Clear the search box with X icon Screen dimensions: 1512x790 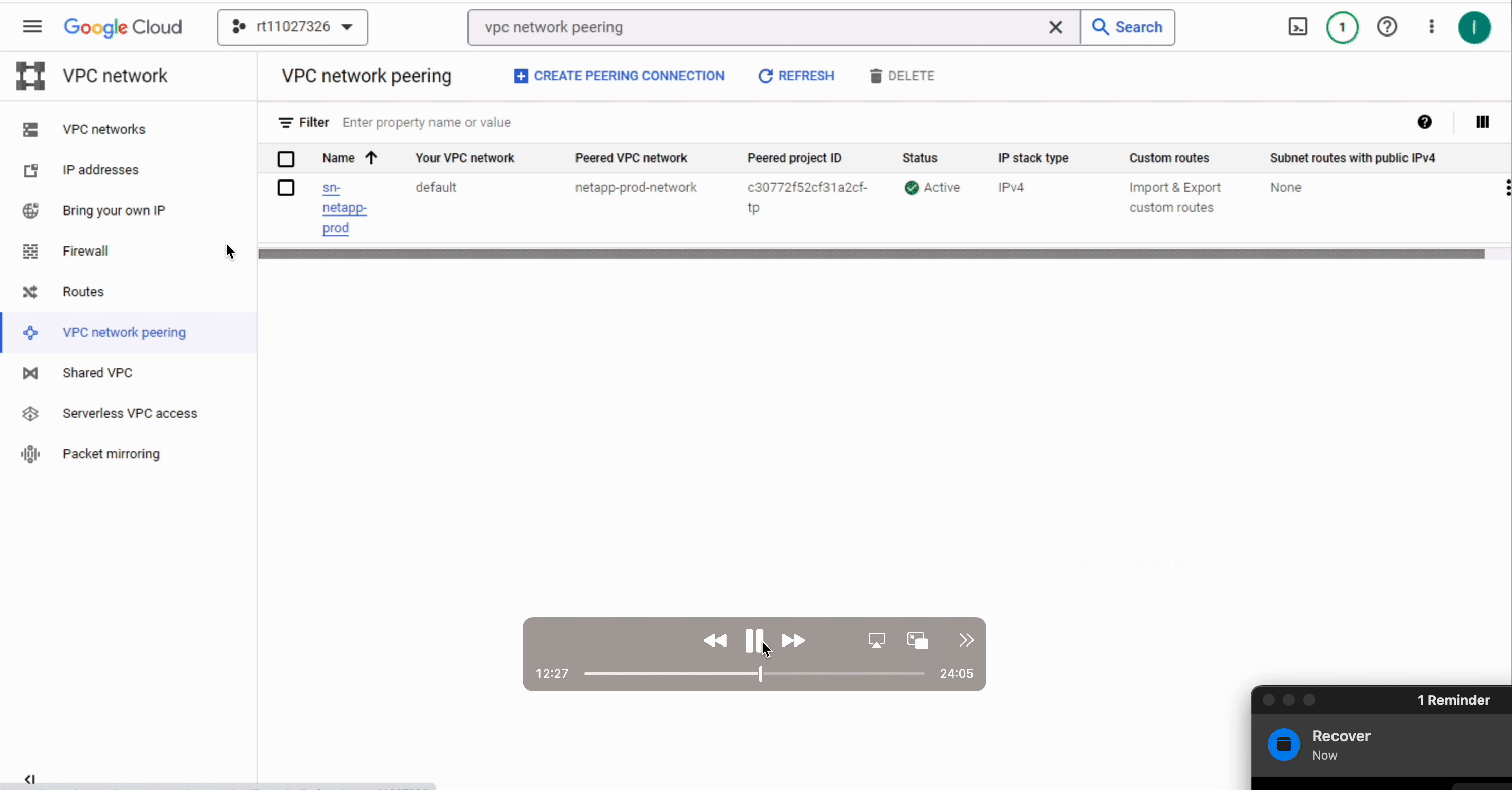pyautogui.click(x=1055, y=27)
